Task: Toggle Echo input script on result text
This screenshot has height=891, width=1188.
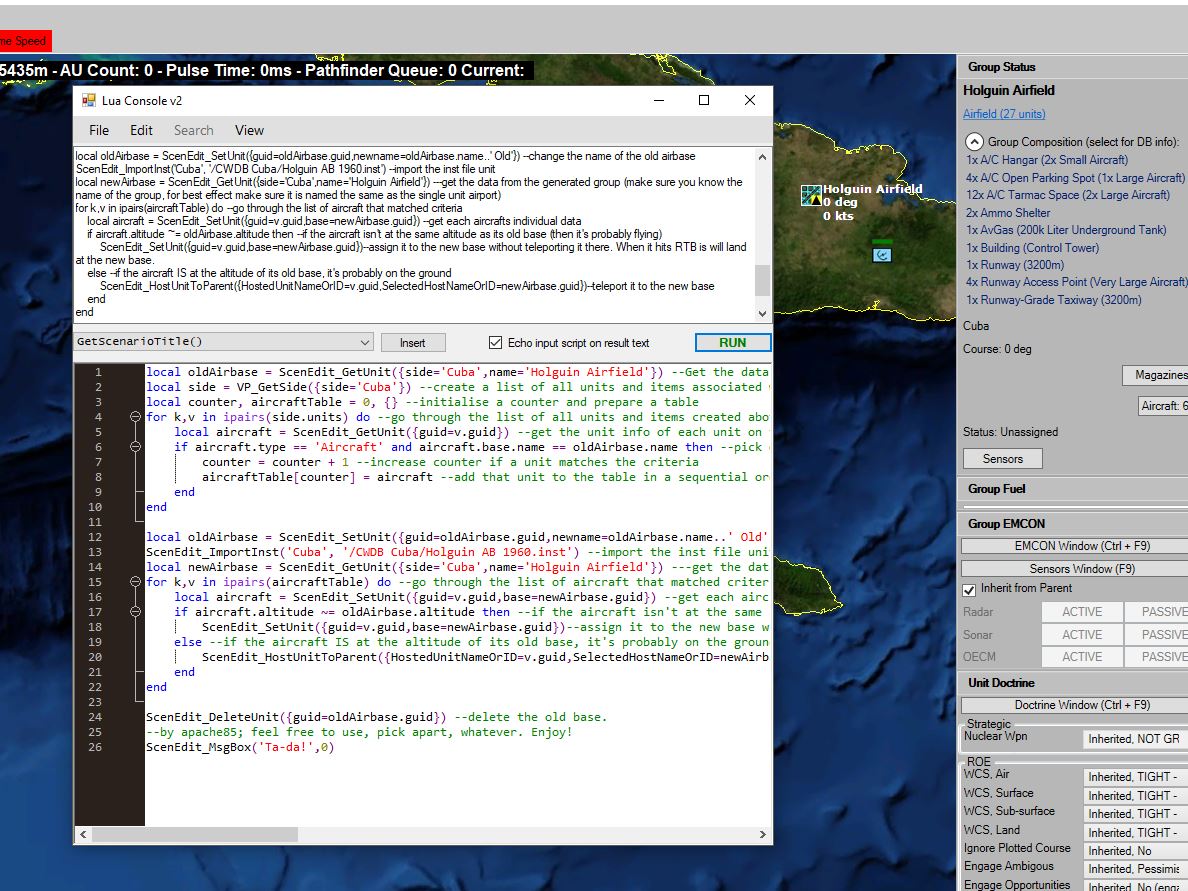Action: [496, 342]
